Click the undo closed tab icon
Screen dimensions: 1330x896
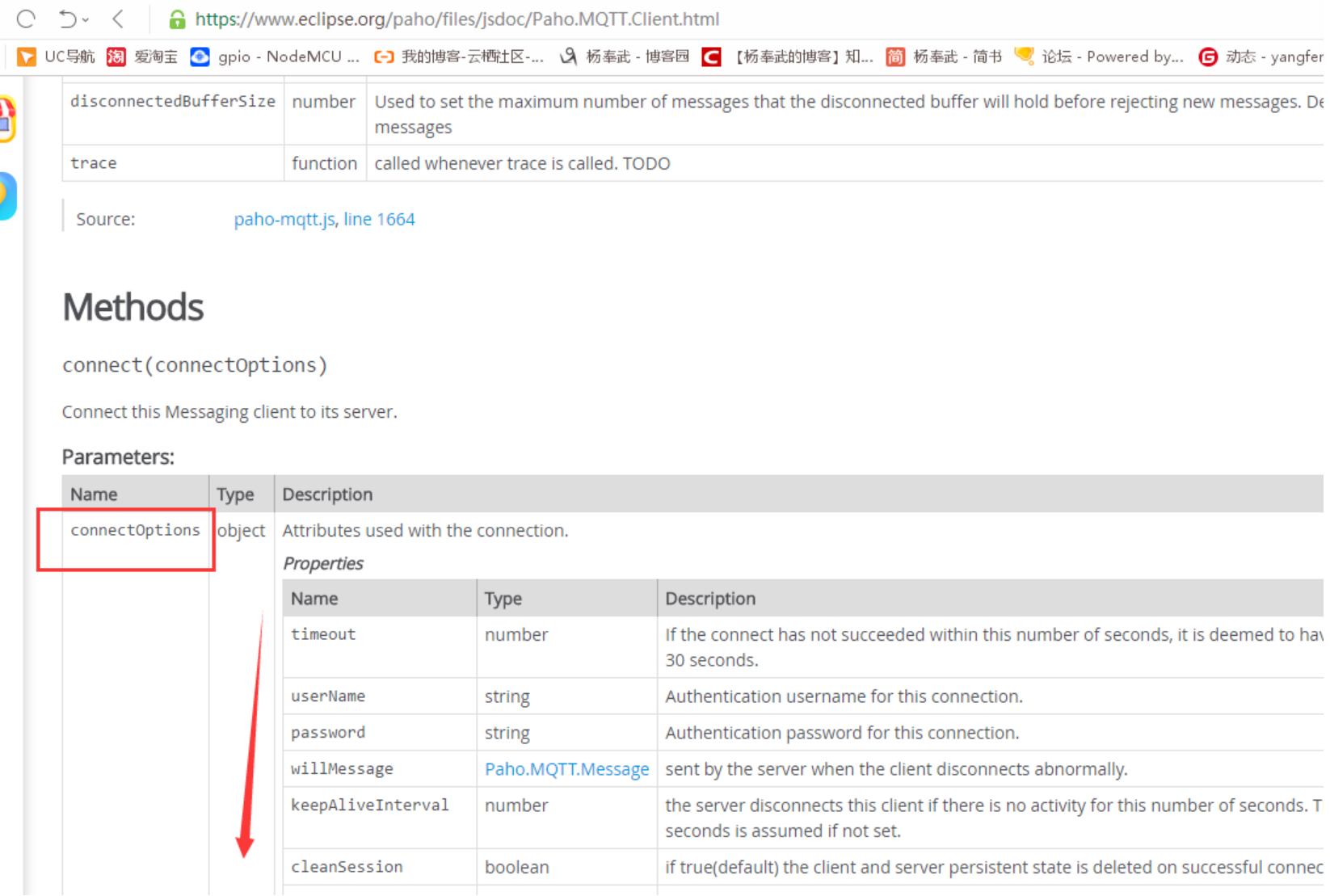click(67, 19)
